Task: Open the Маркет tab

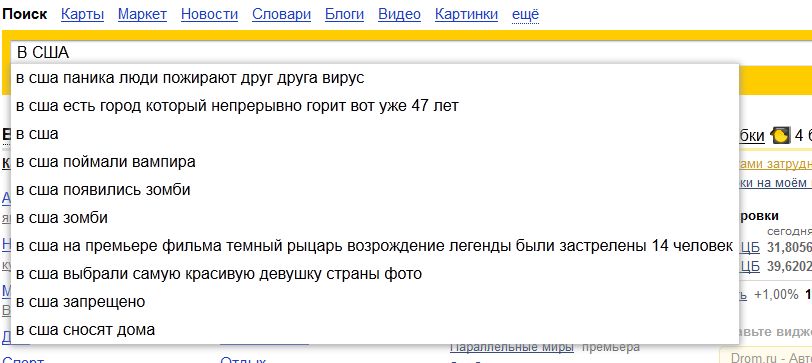Action: 142,14
